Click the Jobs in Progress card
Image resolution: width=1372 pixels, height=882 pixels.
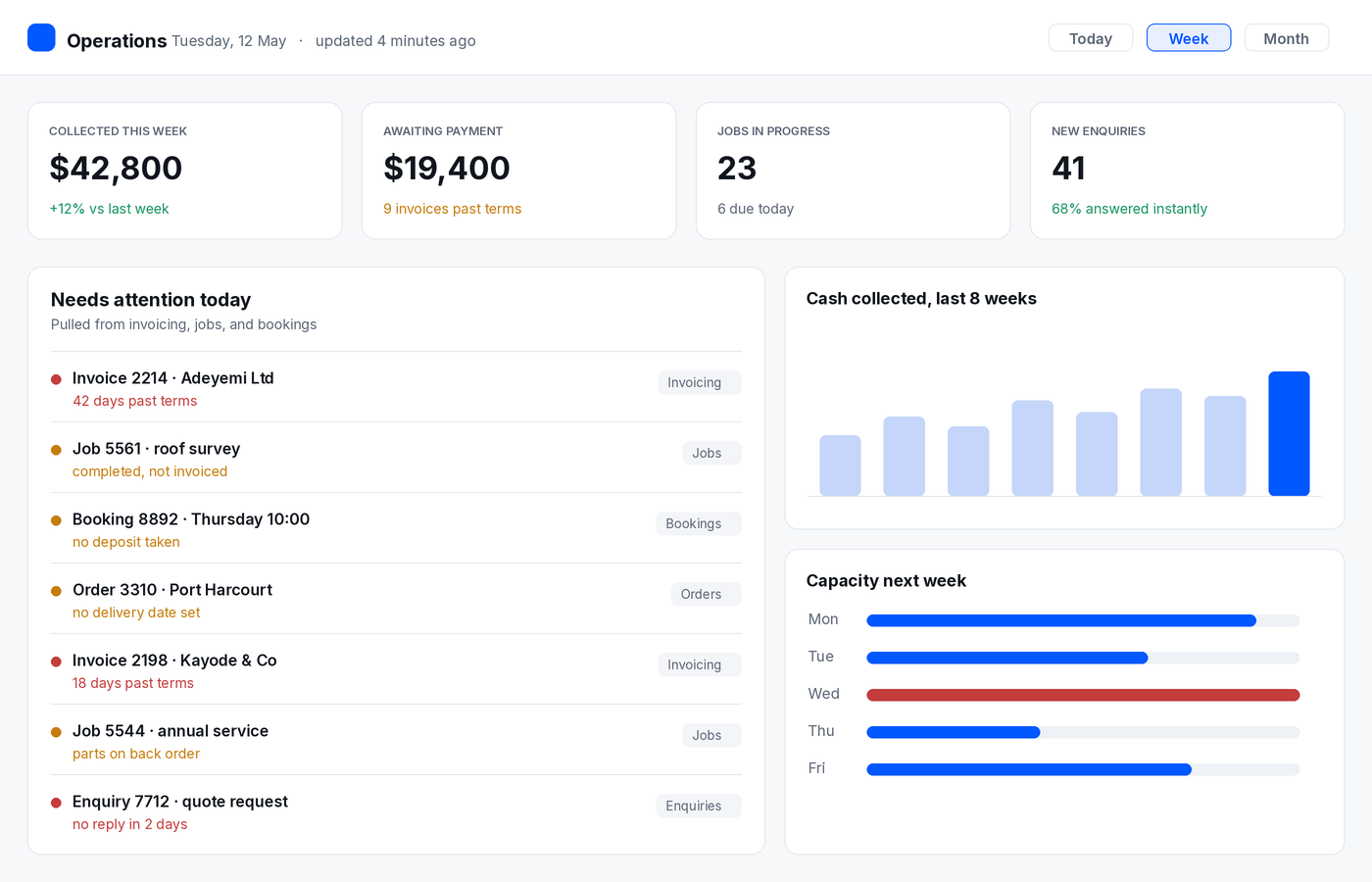tap(854, 171)
